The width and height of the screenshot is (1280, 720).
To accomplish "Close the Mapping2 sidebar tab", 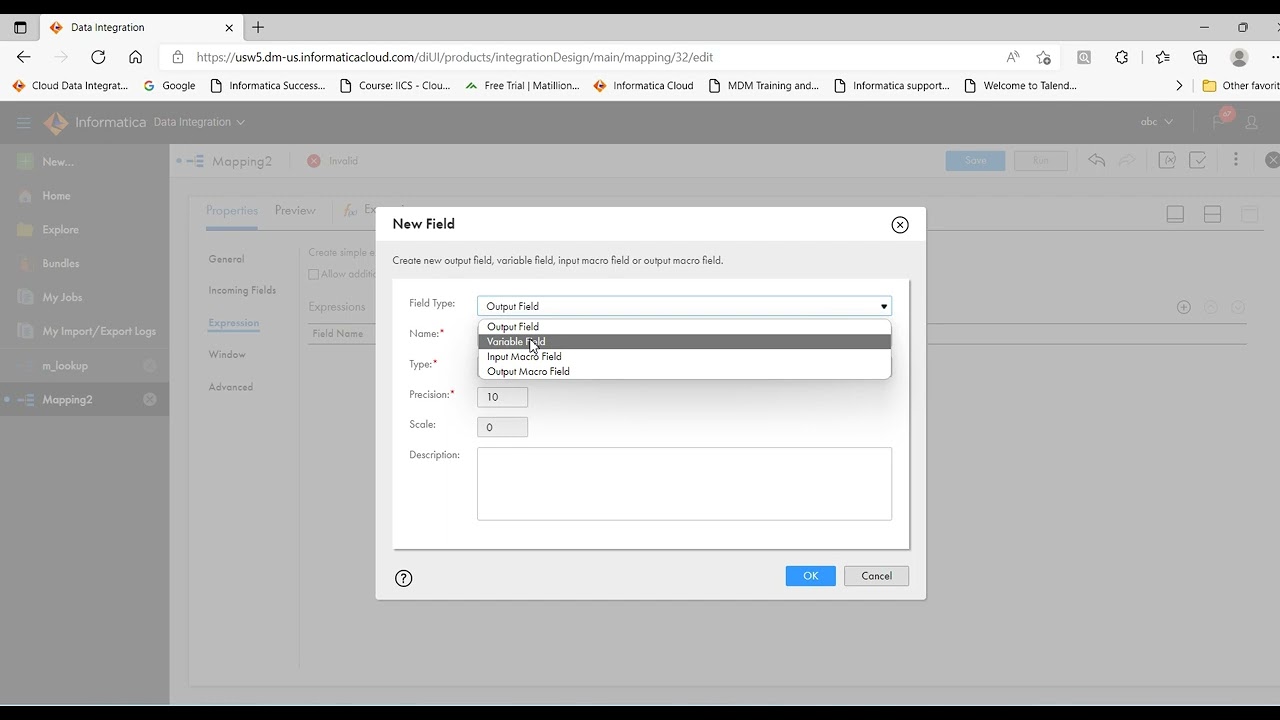I will (x=149, y=400).
